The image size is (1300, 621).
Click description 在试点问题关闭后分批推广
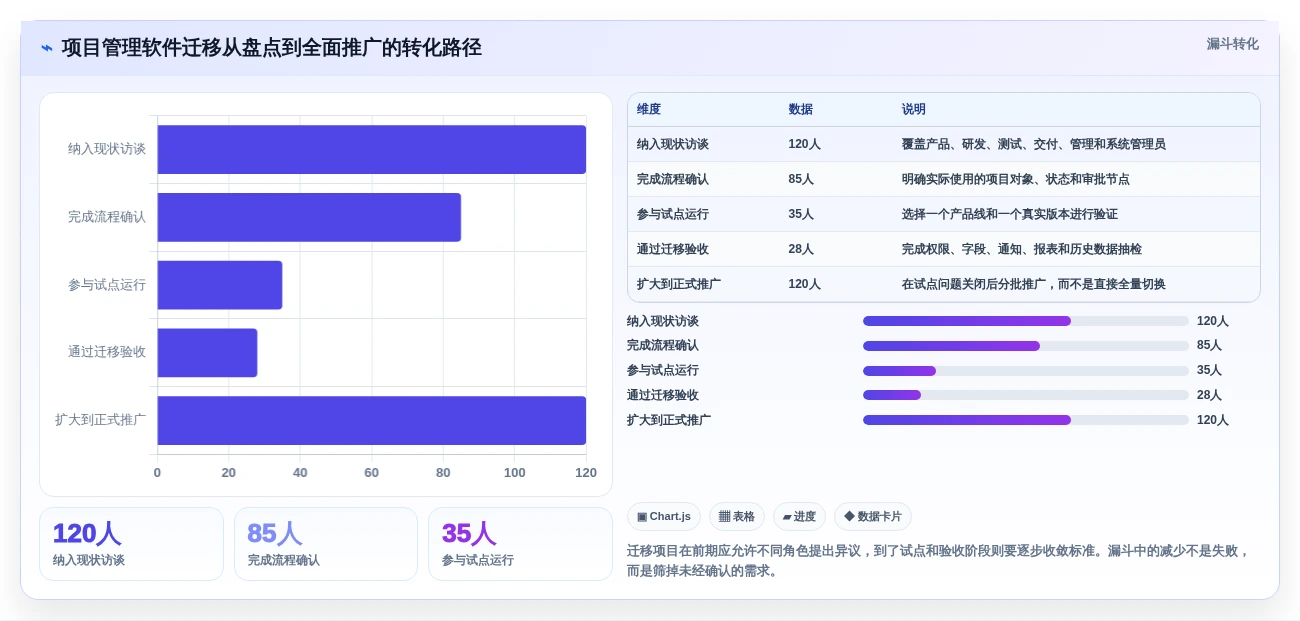click(1034, 284)
